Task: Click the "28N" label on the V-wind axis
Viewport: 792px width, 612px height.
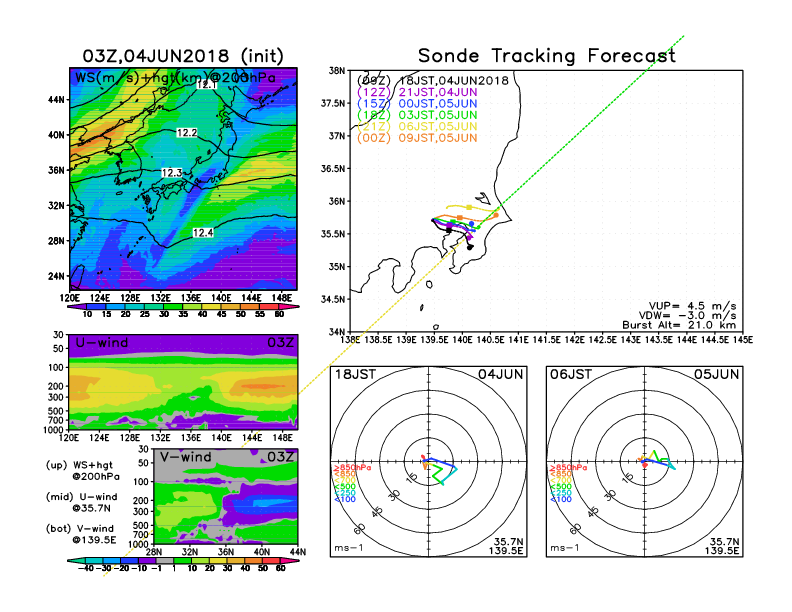Action: (x=154, y=552)
